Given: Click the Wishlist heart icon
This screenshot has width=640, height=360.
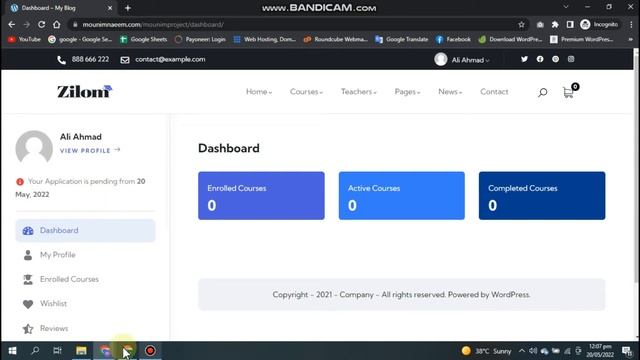Looking at the screenshot, I should pyautogui.click(x=28, y=304).
